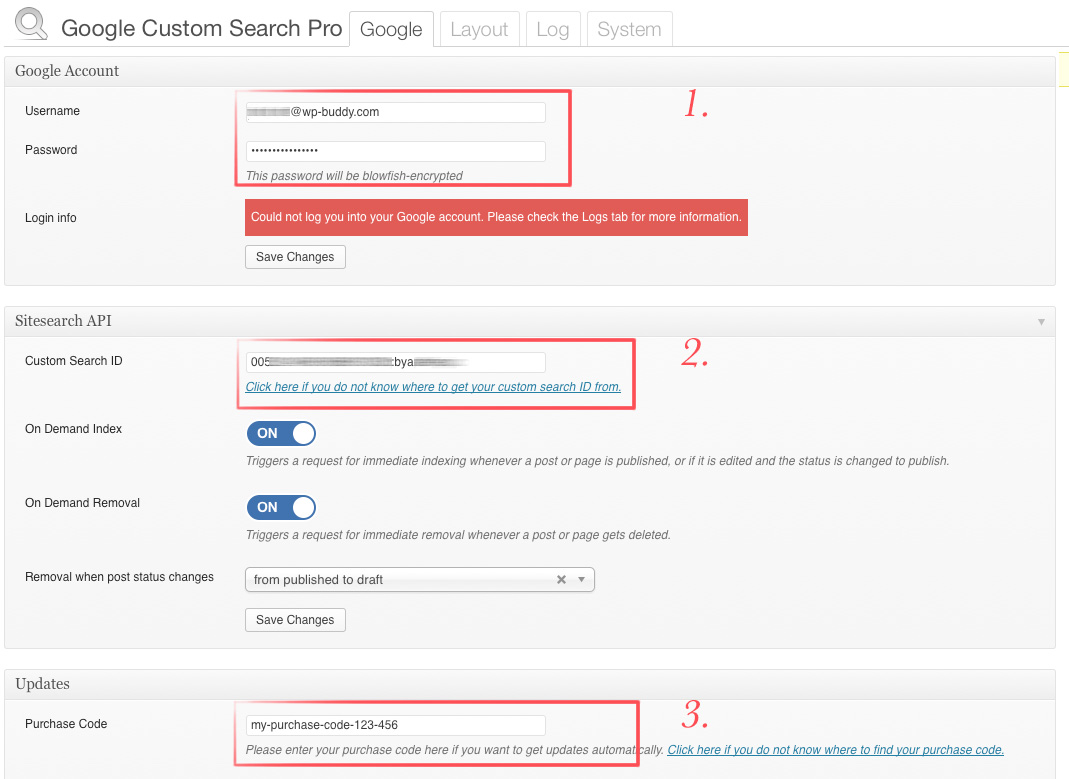Open the Removal when post status changes dropdown
The image size is (1069, 779).
coord(581,580)
